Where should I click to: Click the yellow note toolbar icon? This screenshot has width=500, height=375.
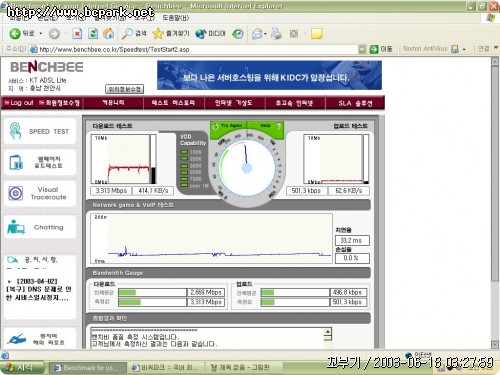click(x=316, y=33)
